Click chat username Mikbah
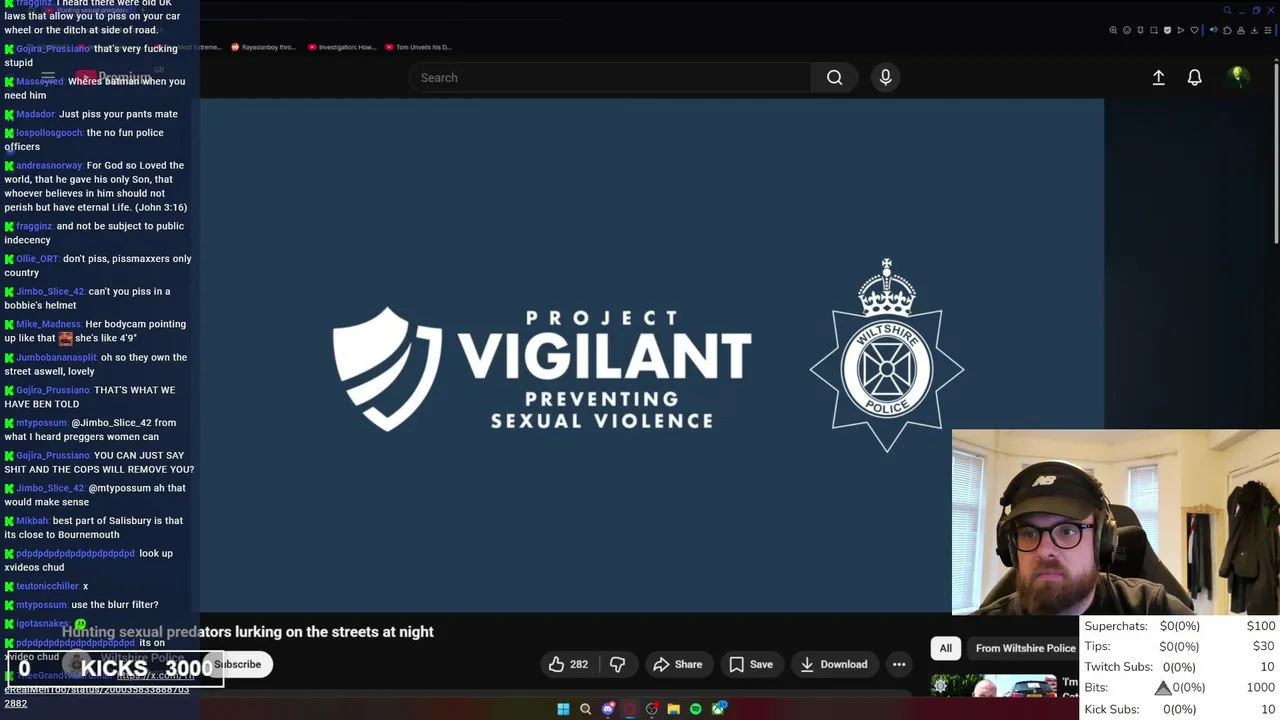 (32, 521)
